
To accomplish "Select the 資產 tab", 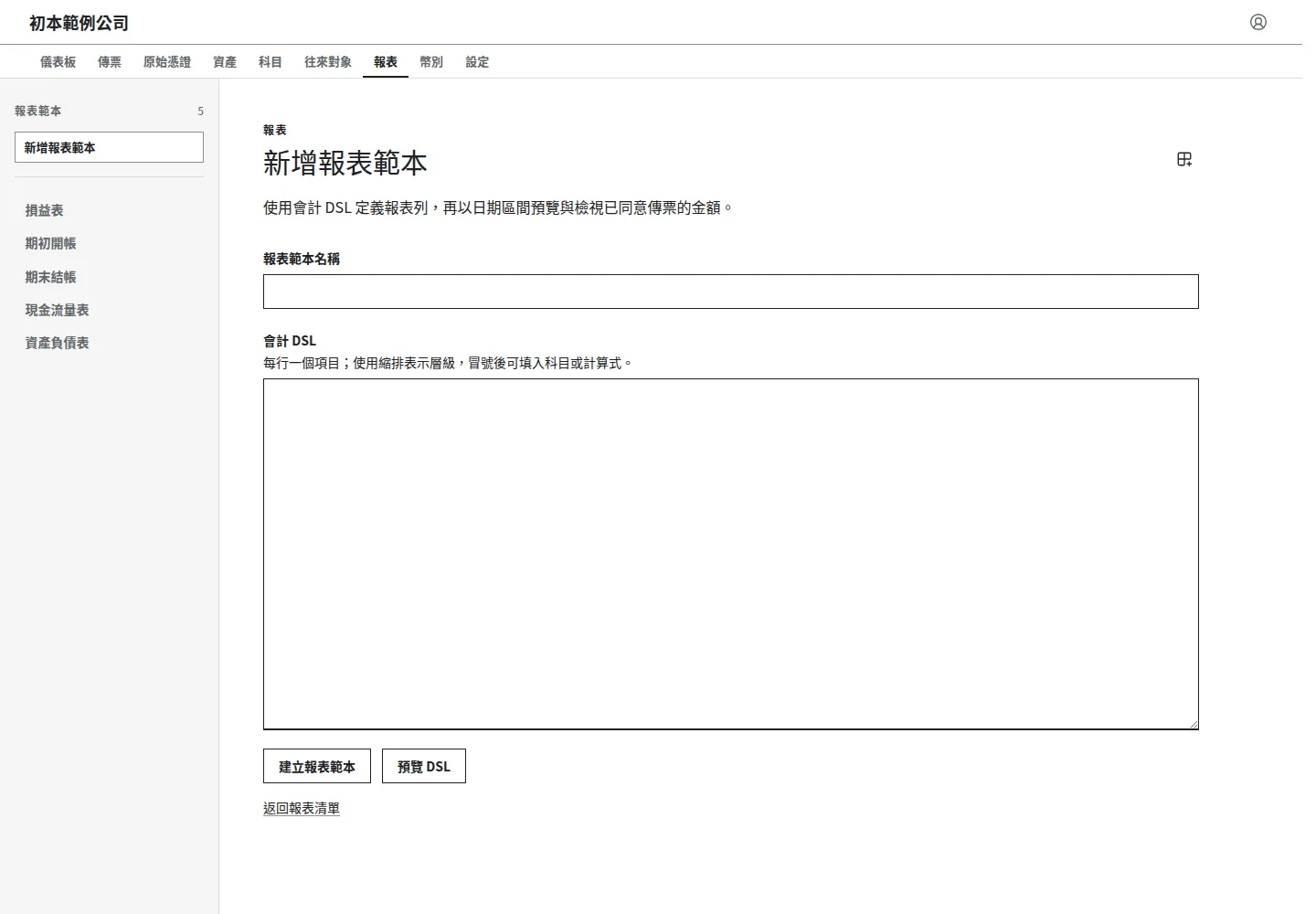I will (x=225, y=62).
